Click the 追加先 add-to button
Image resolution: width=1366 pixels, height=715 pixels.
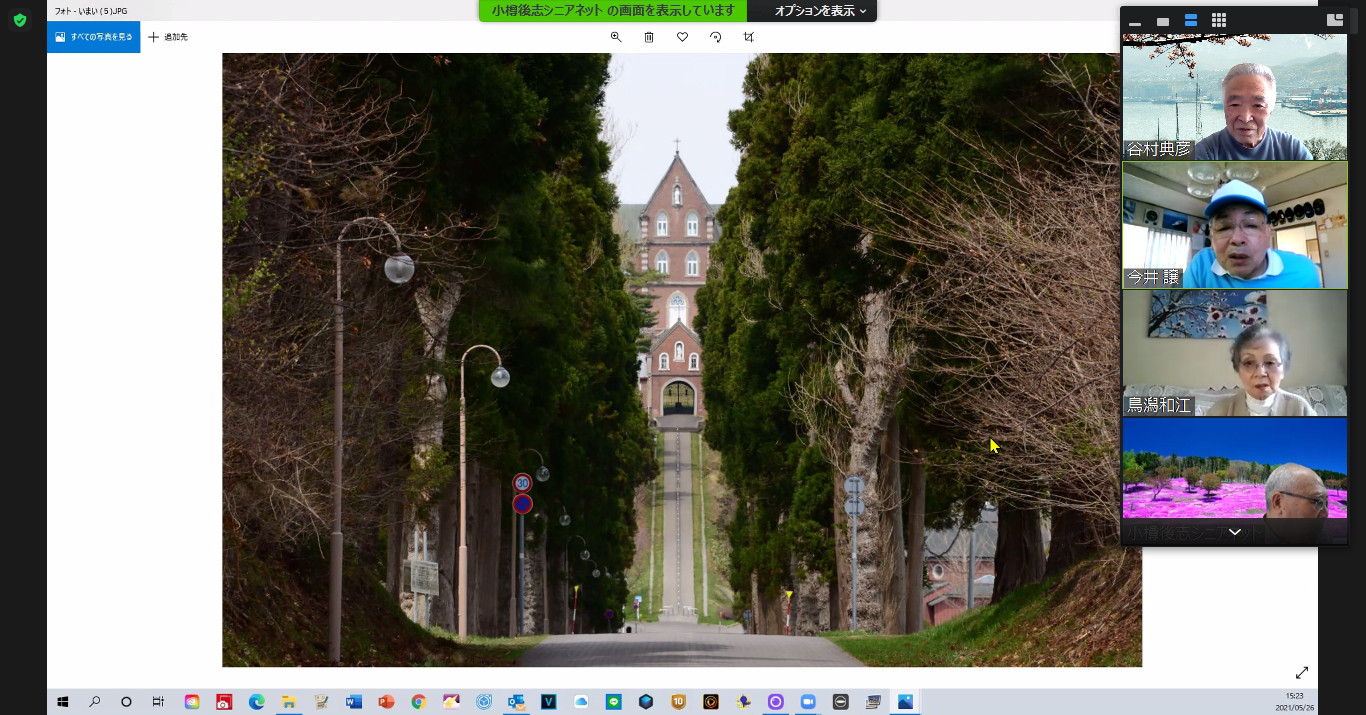click(168, 37)
